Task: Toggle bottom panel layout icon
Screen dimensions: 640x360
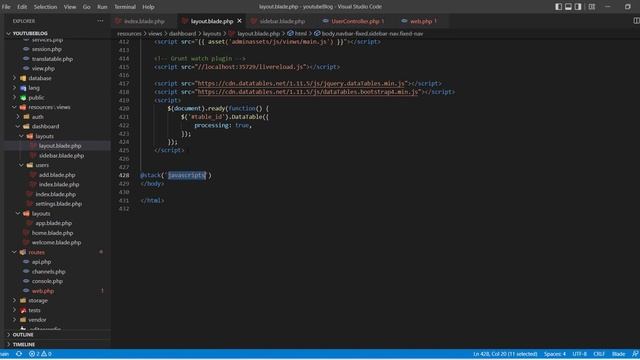Action: 568,7
